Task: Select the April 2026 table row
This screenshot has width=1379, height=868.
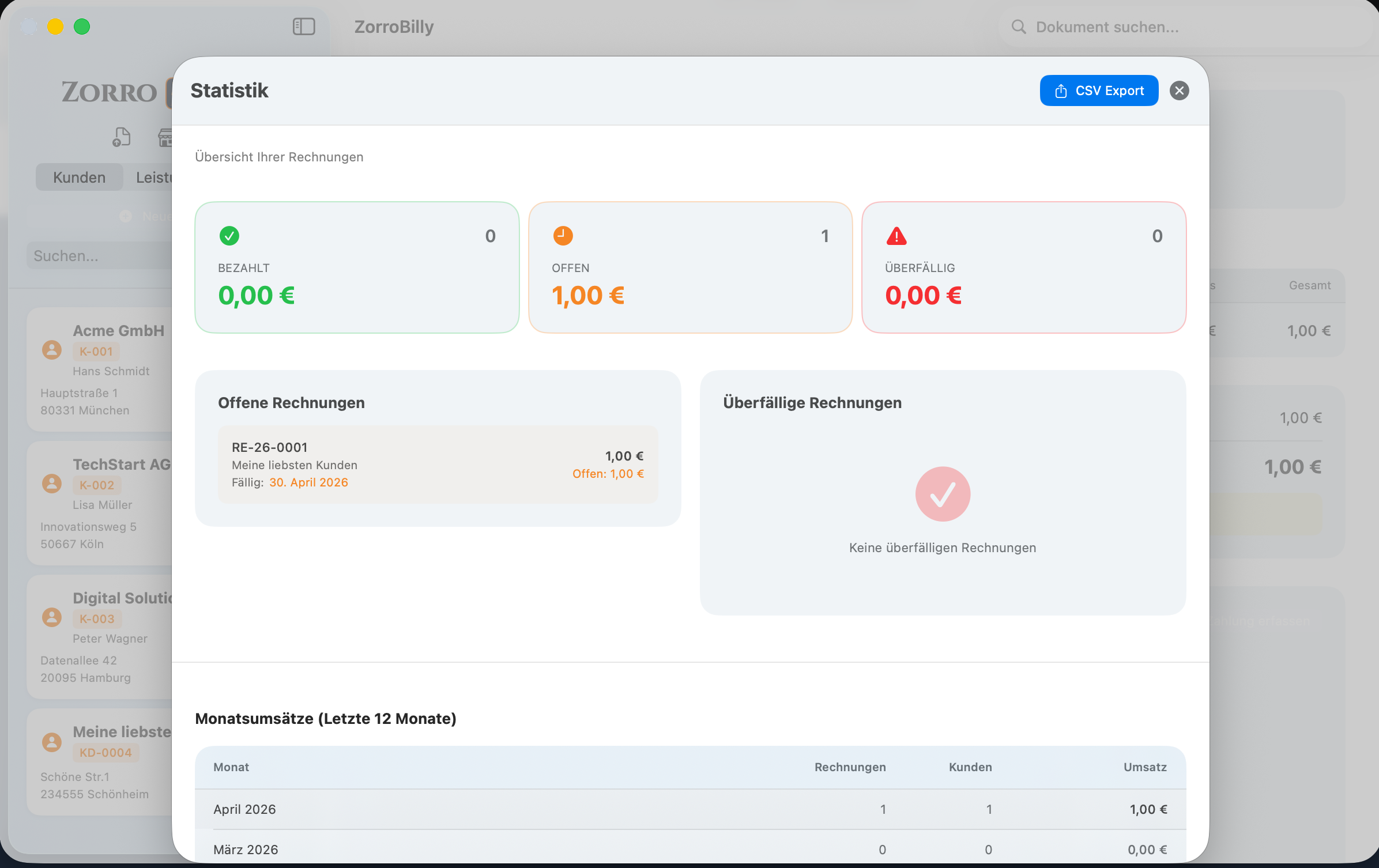Action: (x=690, y=809)
